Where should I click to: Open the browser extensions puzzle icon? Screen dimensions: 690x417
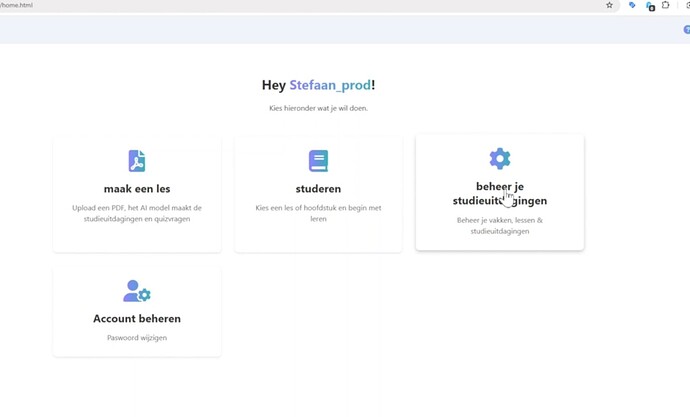[666, 5]
